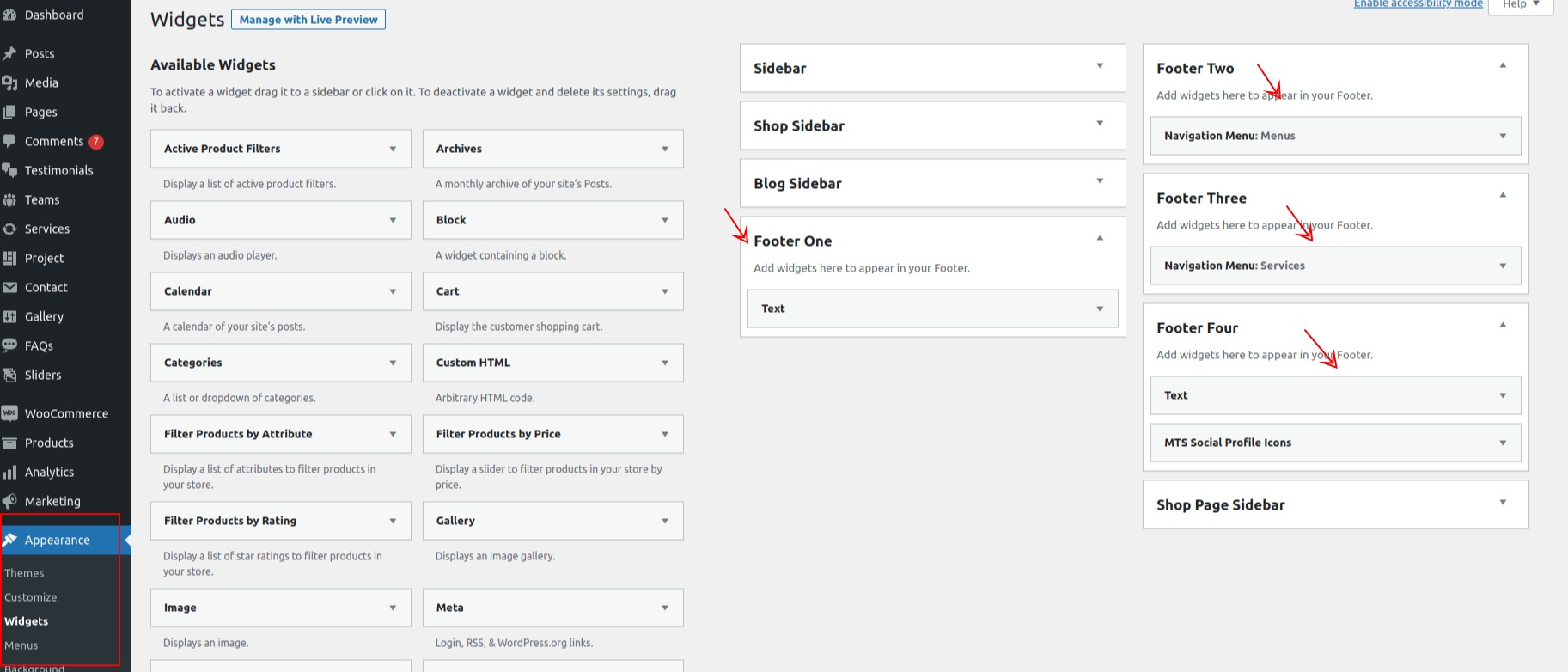Click the Appearance paintbrush icon
This screenshot has width=1568, height=672.
click(x=9, y=540)
